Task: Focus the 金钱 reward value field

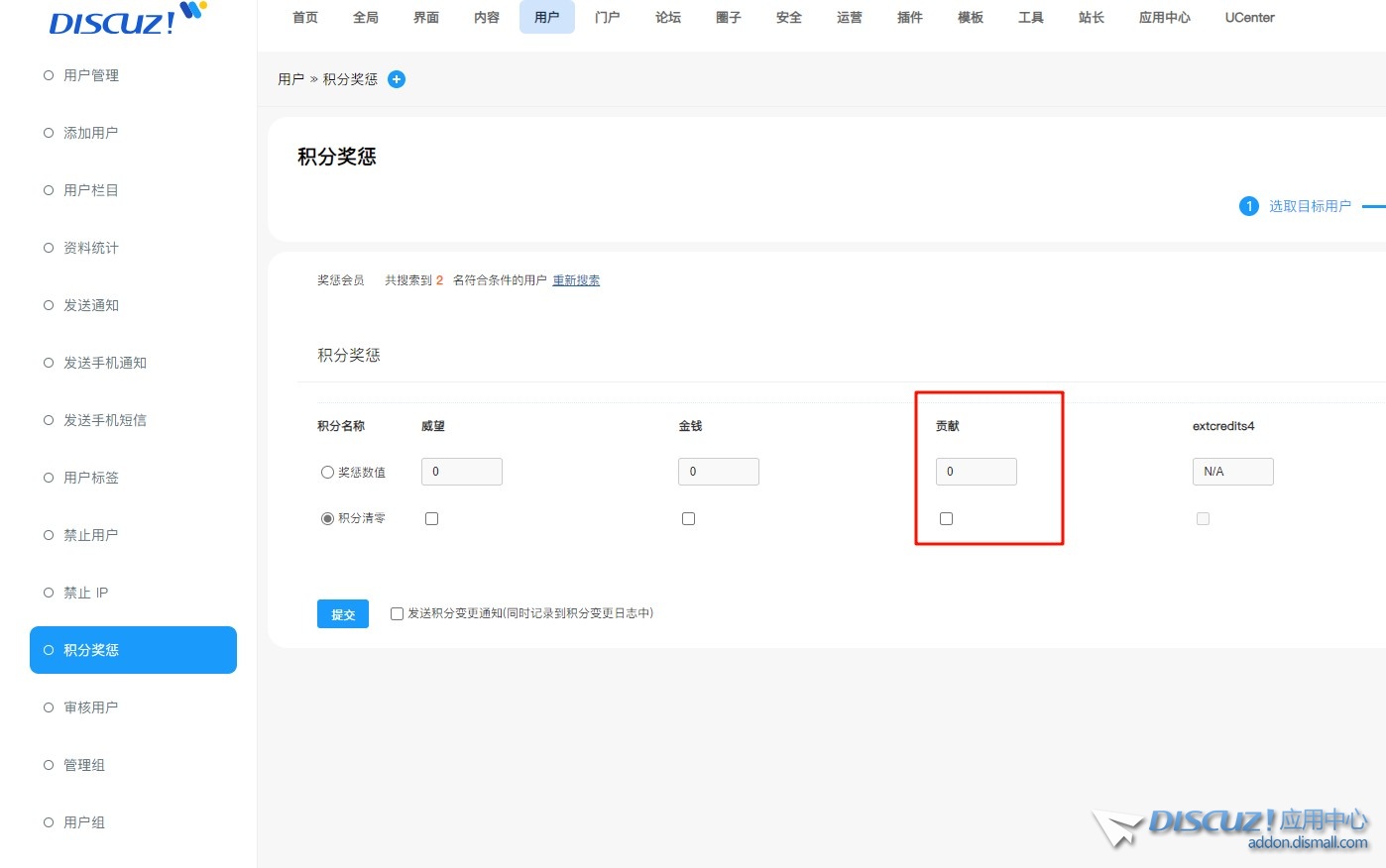Action: [x=719, y=472]
